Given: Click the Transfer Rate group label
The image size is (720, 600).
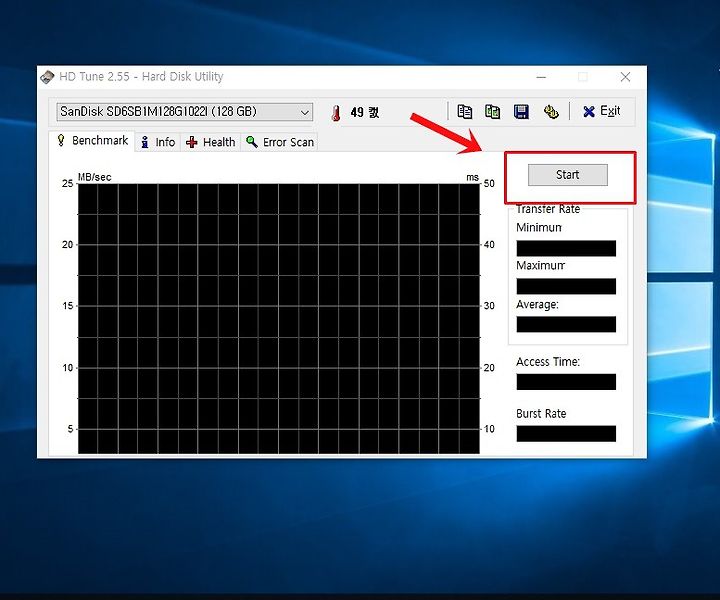Looking at the screenshot, I should pyautogui.click(x=548, y=209).
